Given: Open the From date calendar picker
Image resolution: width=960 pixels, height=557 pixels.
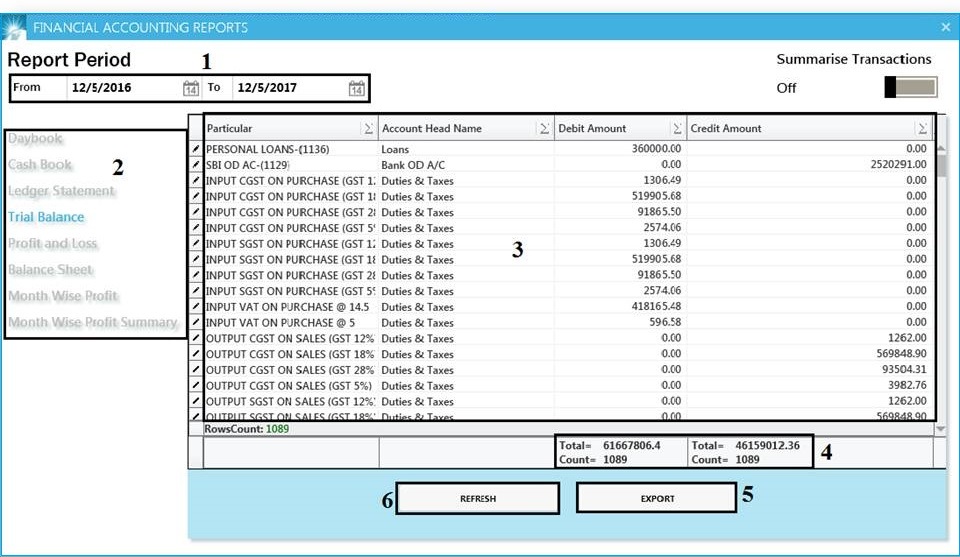Looking at the screenshot, I should point(190,88).
